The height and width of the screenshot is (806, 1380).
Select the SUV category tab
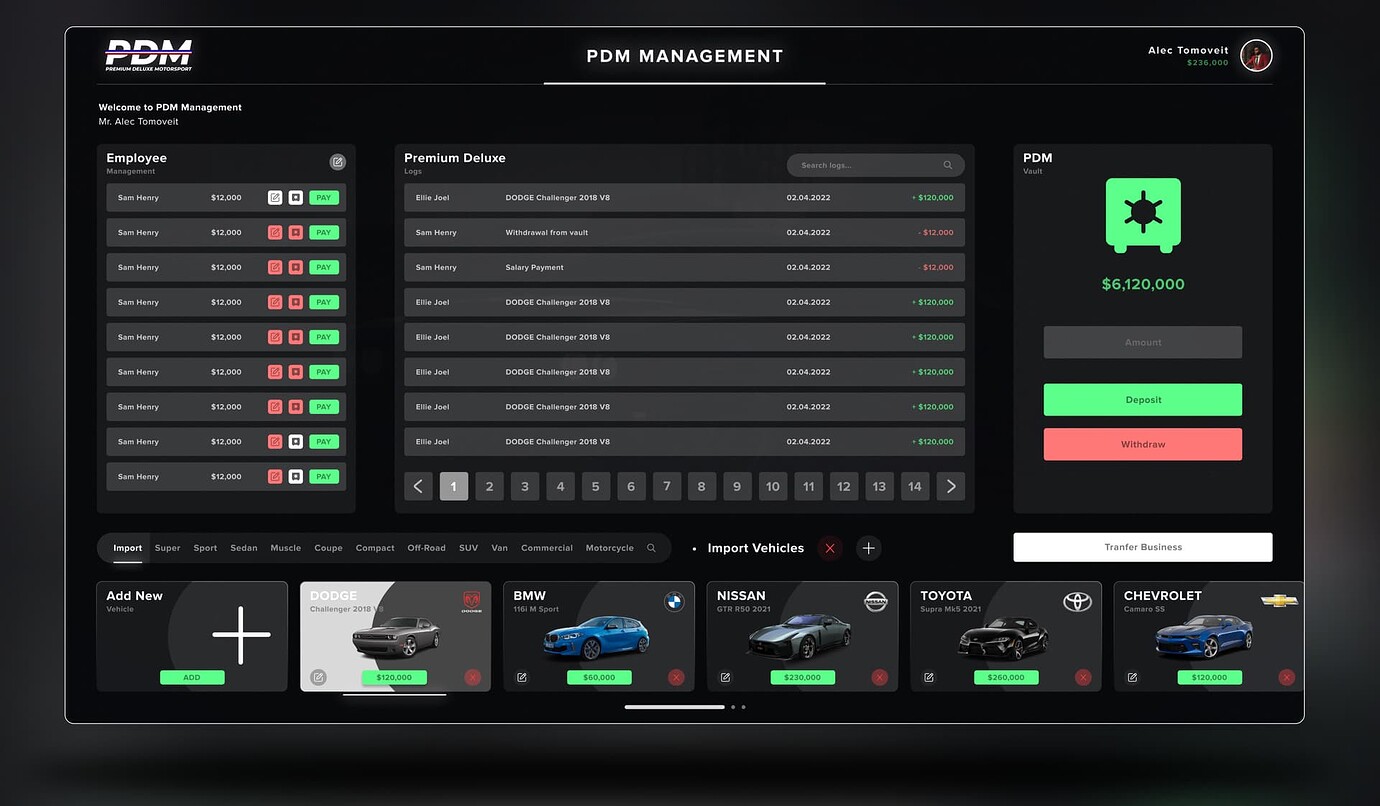click(x=468, y=548)
